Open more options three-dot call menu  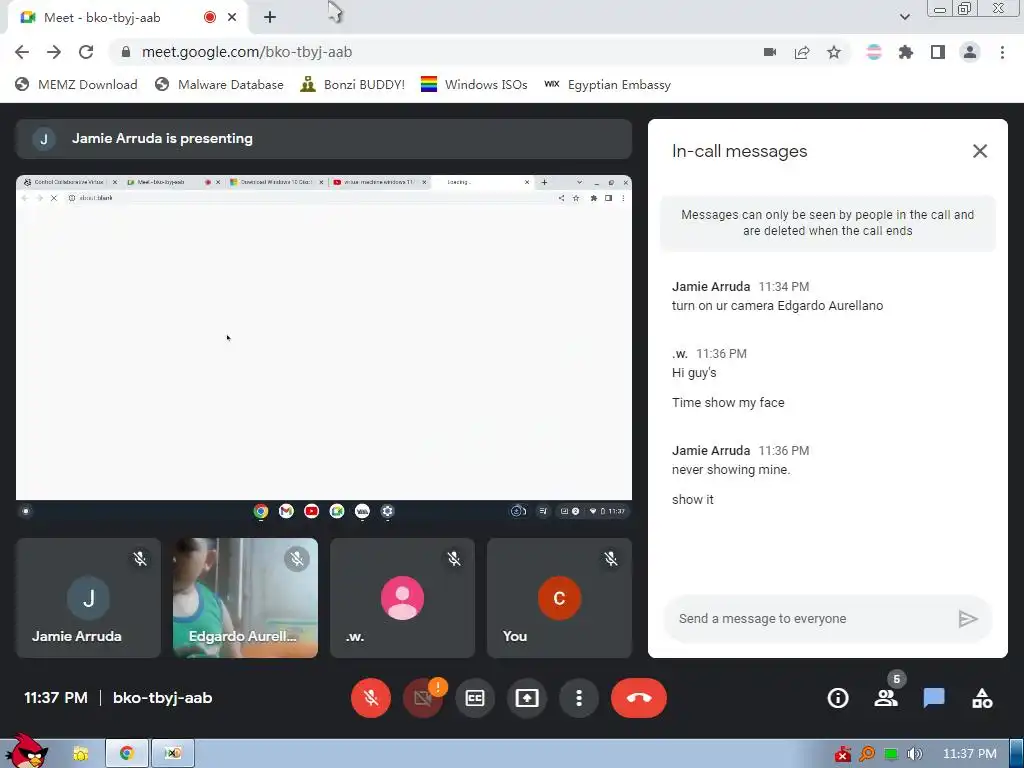579,698
